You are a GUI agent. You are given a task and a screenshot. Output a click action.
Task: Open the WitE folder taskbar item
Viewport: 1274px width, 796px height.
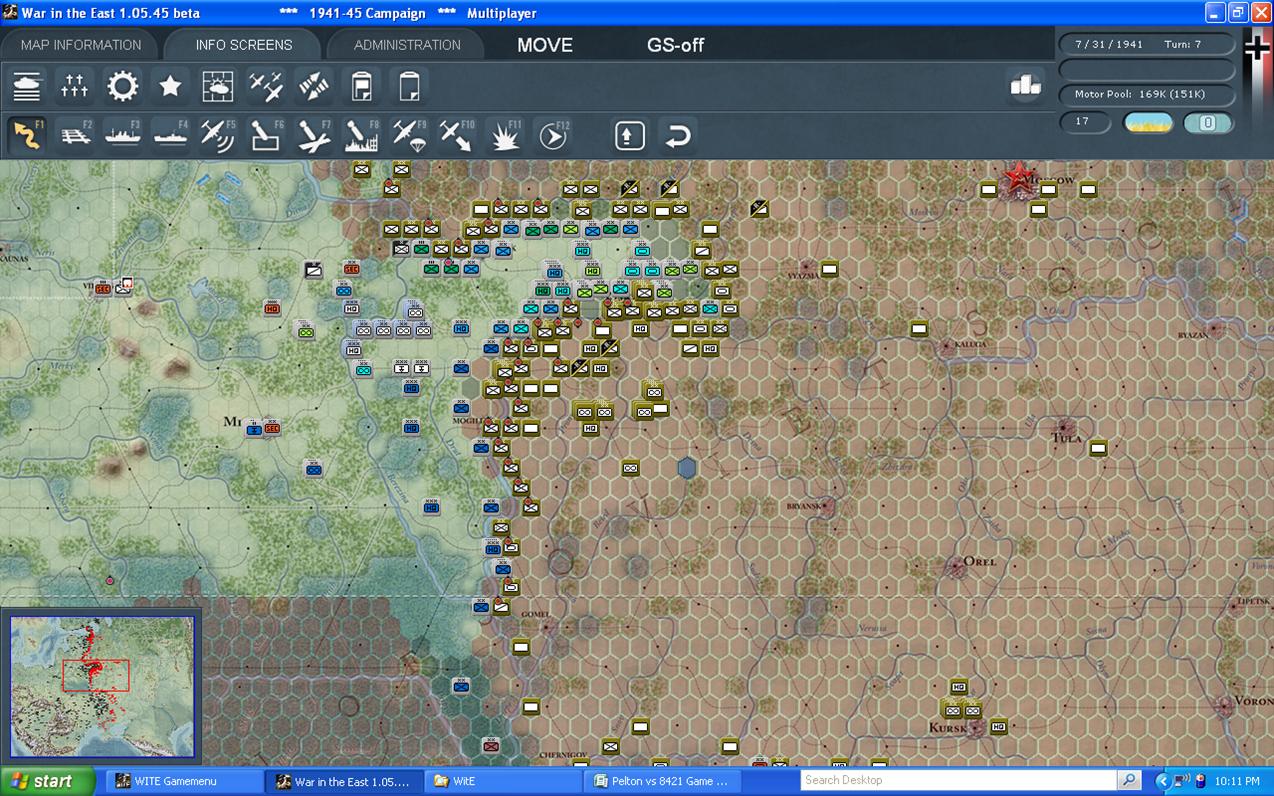point(503,781)
